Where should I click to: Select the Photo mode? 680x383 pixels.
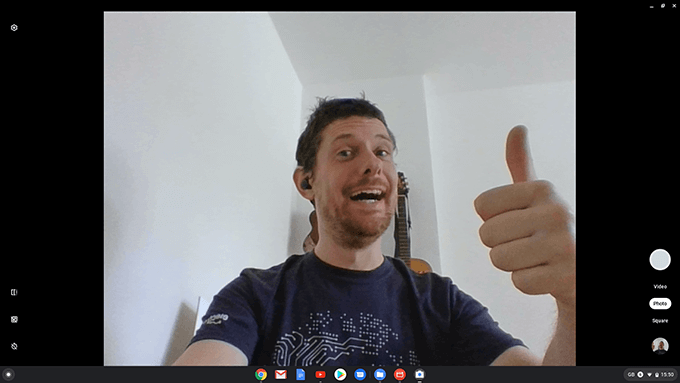pyautogui.click(x=660, y=304)
